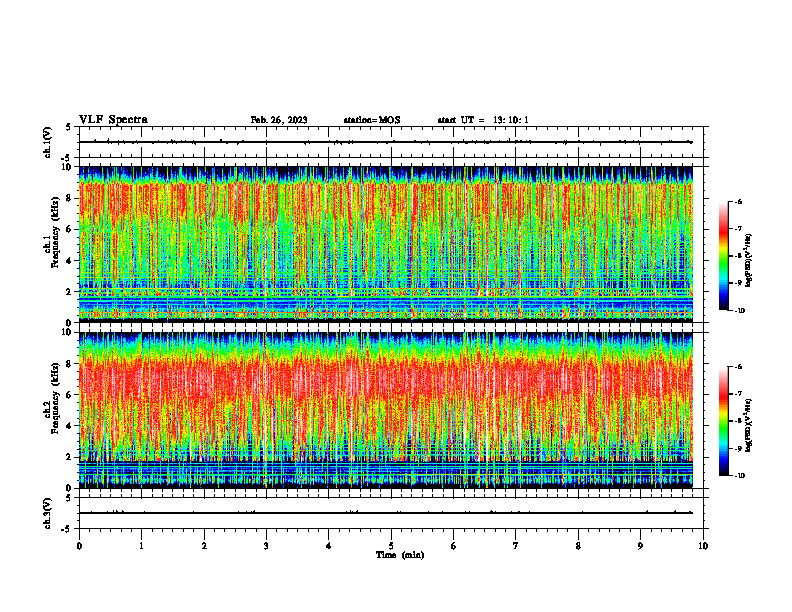Click the 'Time (min)' axis label
This screenshot has width=792, height=612.
click(x=400, y=555)
